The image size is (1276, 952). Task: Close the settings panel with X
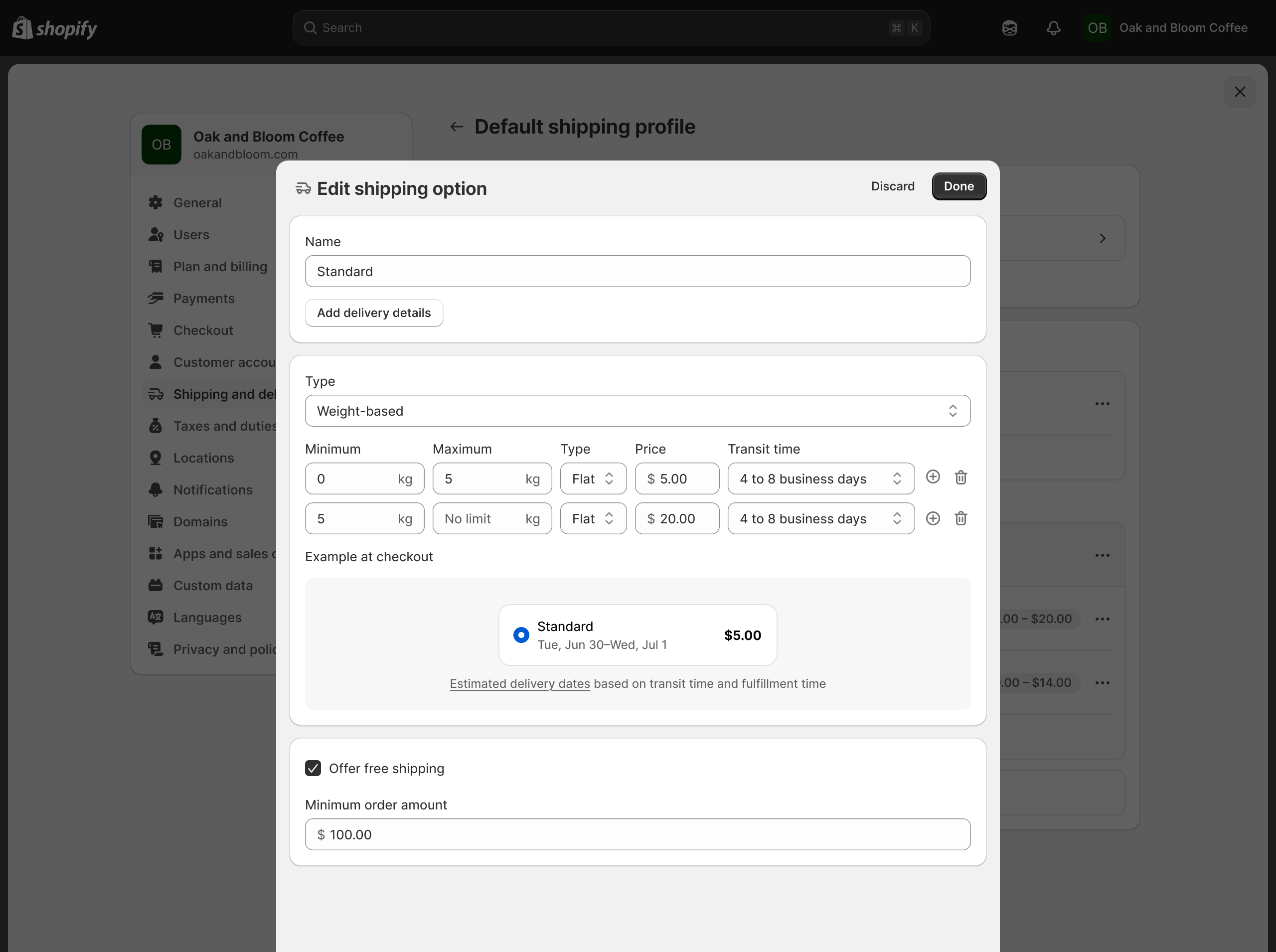click(x=1239, y=92)
